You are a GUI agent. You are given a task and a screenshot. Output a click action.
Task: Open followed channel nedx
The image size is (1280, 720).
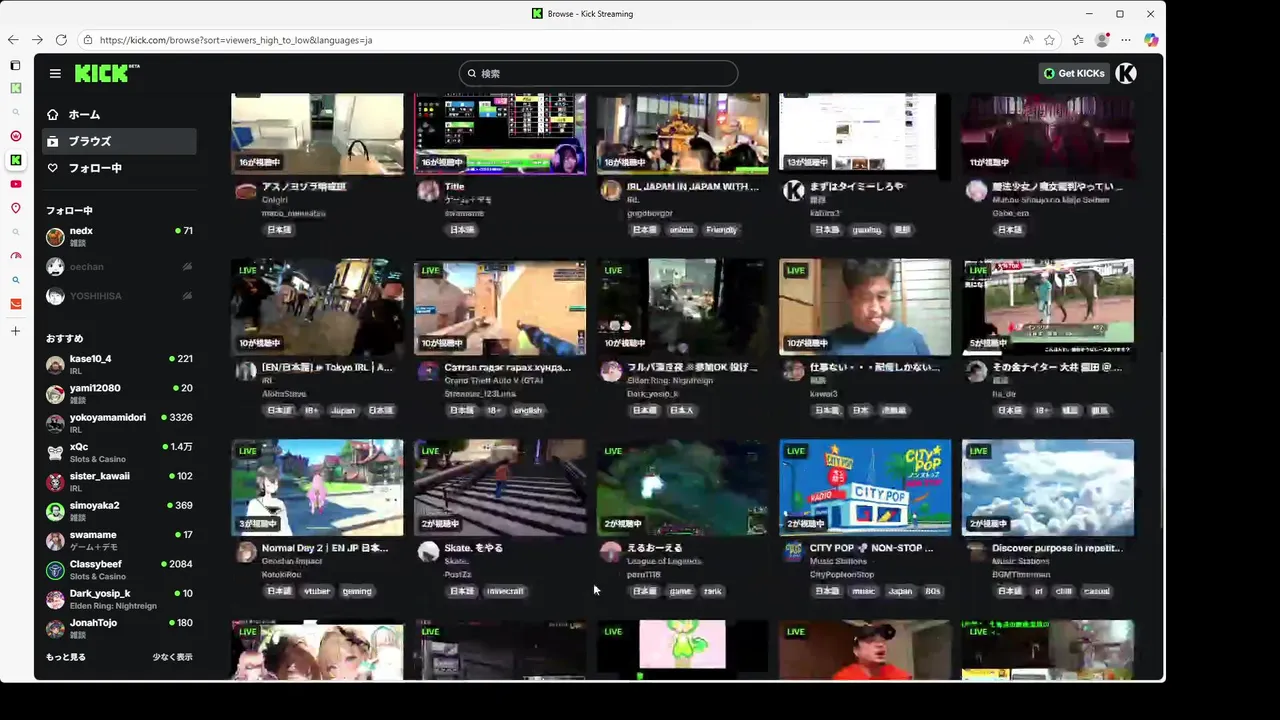coord(119,236)
